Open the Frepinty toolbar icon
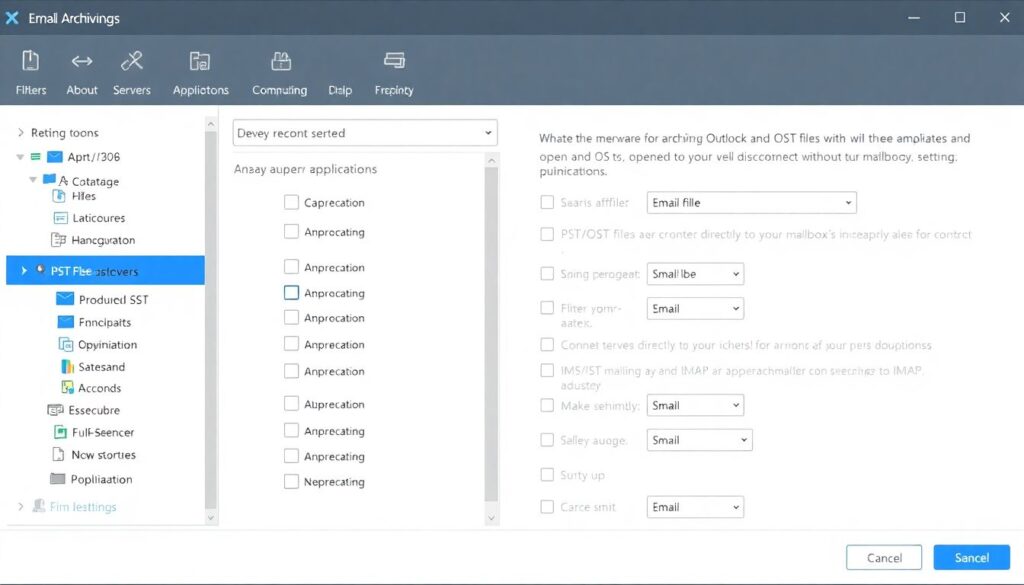The image size is (1024, 585). 394,62
